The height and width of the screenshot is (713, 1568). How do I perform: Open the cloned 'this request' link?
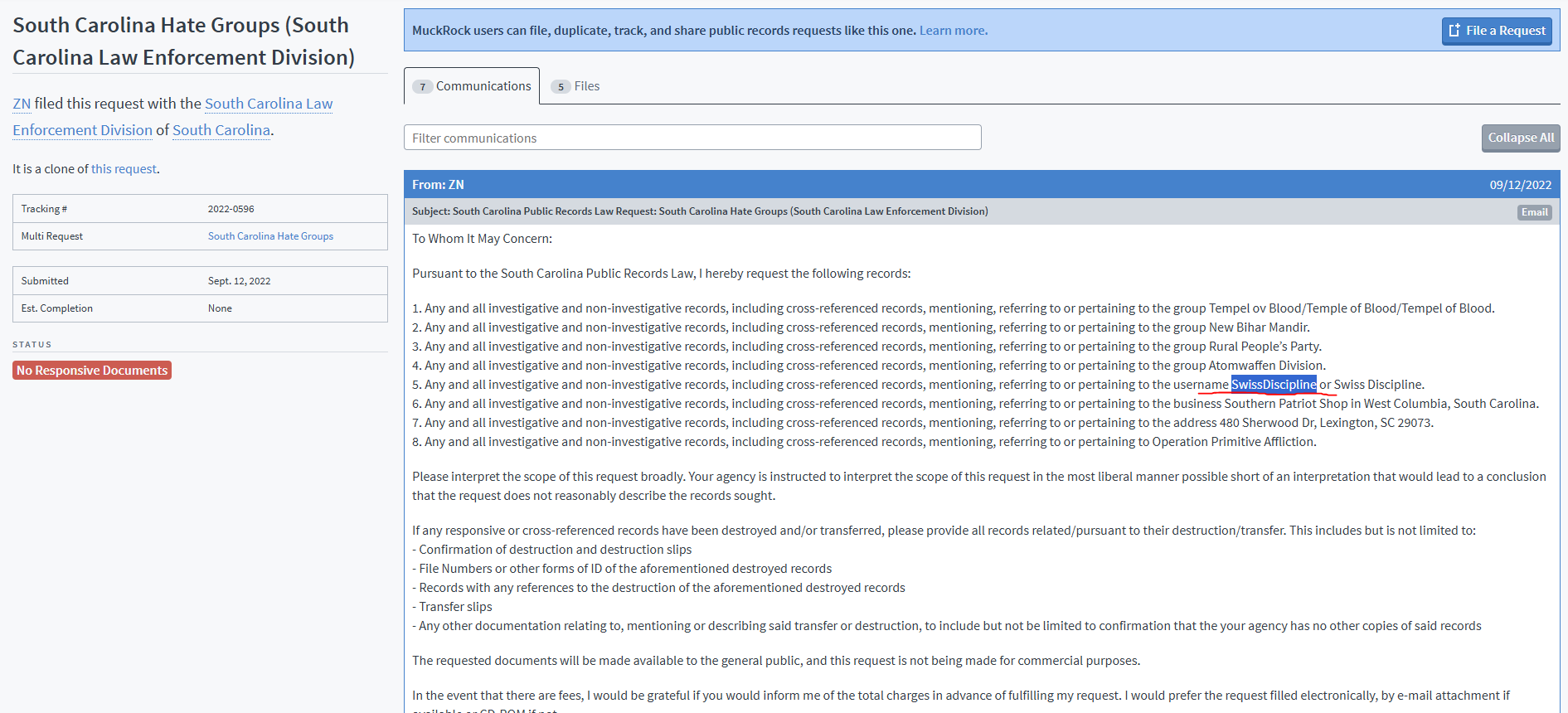124,169
